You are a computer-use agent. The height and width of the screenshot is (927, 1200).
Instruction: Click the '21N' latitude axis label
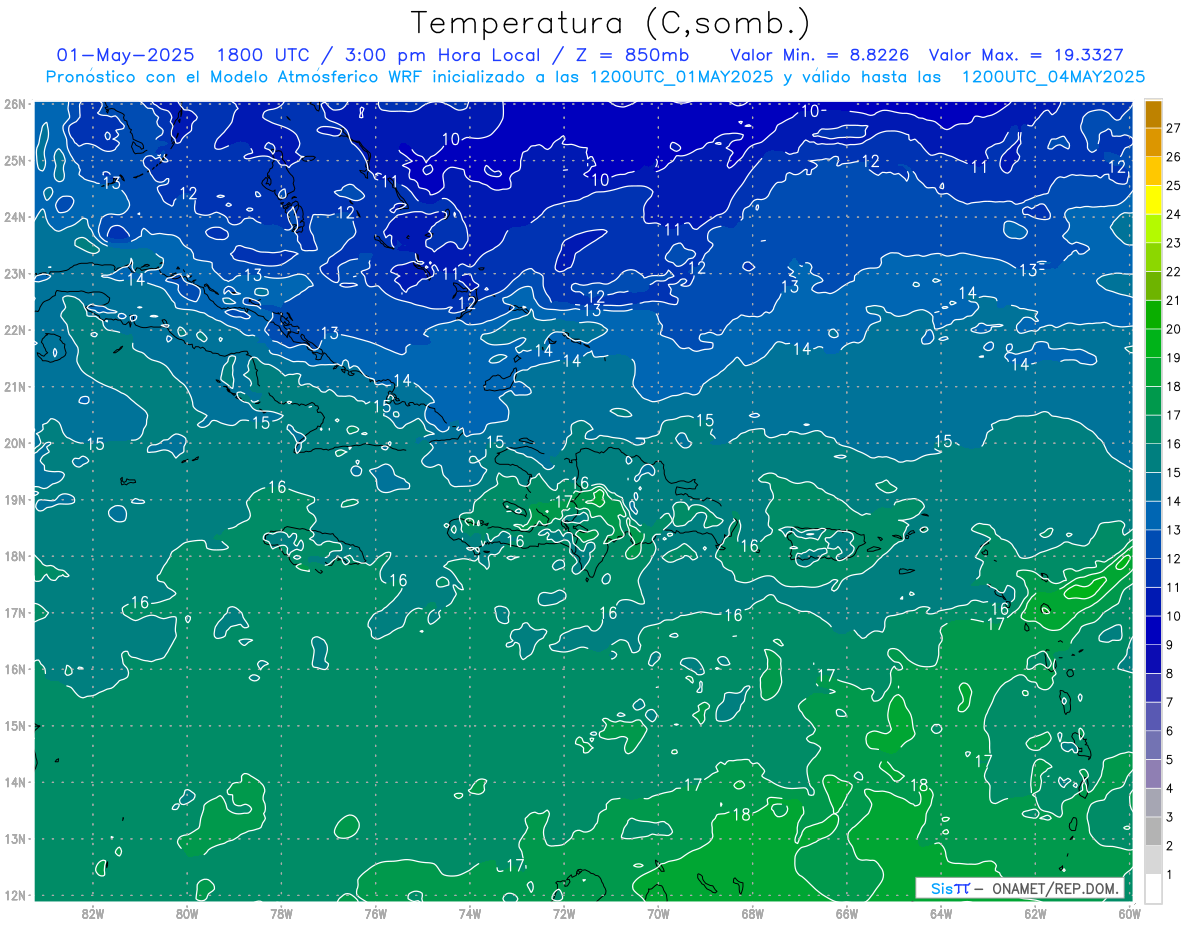tap(14, 386)
